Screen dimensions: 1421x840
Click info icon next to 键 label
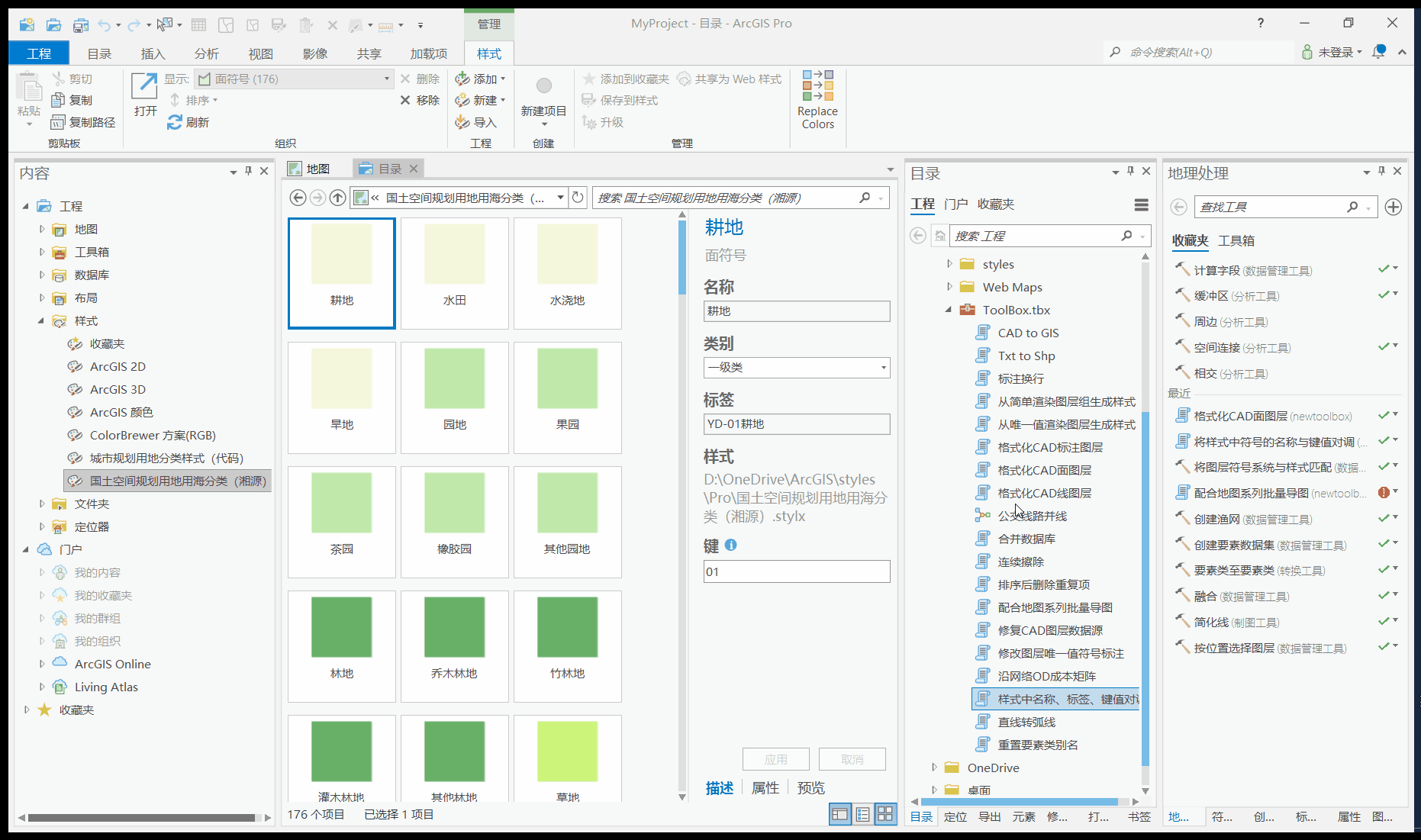pos(730,545)
